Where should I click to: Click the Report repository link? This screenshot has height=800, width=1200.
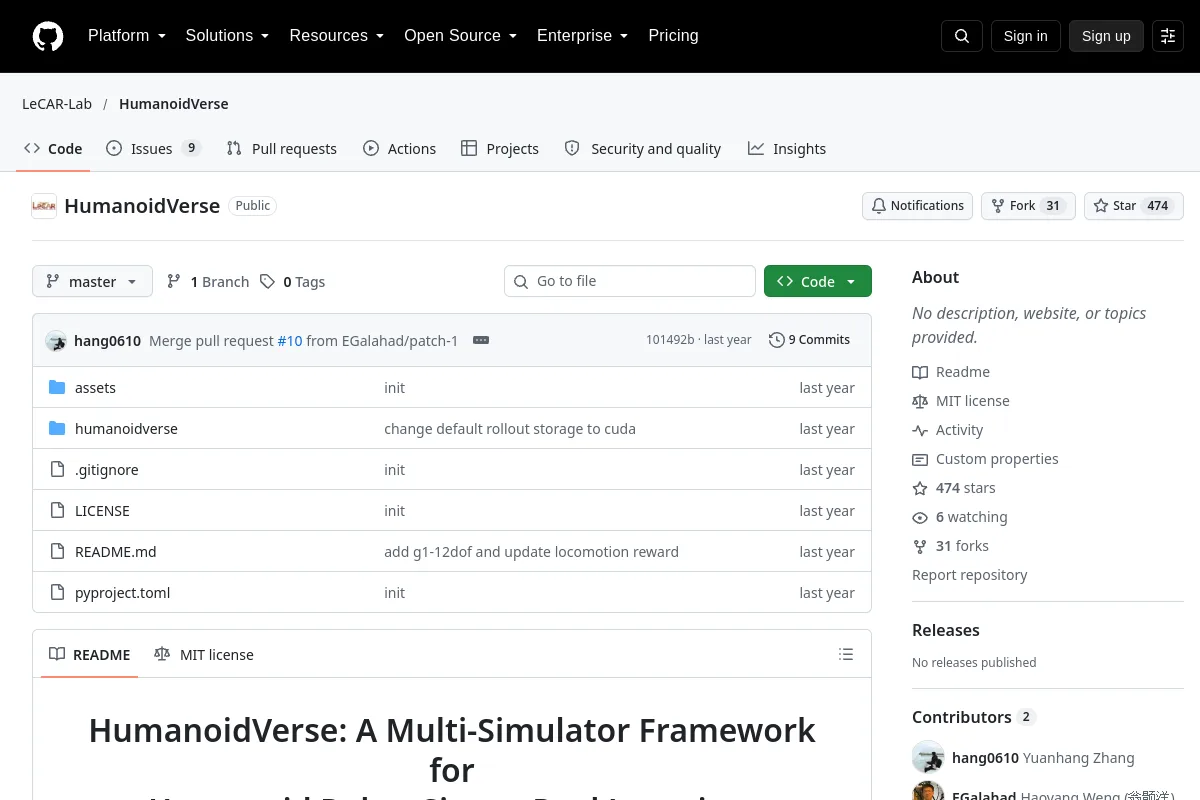point(969,575)
